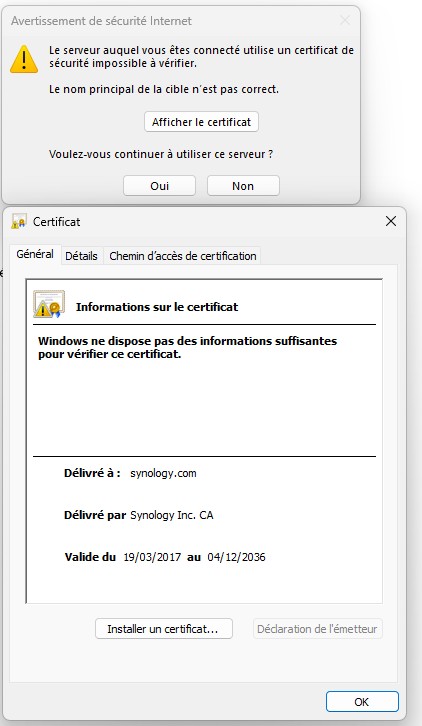This screenshot has width=422, height=726.
Task: Click the 04/12/2036 expiry date
Action: point(236,557)
